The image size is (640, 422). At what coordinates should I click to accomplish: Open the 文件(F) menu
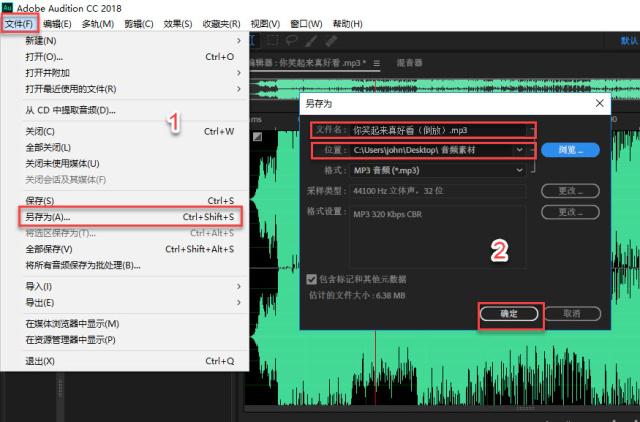tap(19, 24)
